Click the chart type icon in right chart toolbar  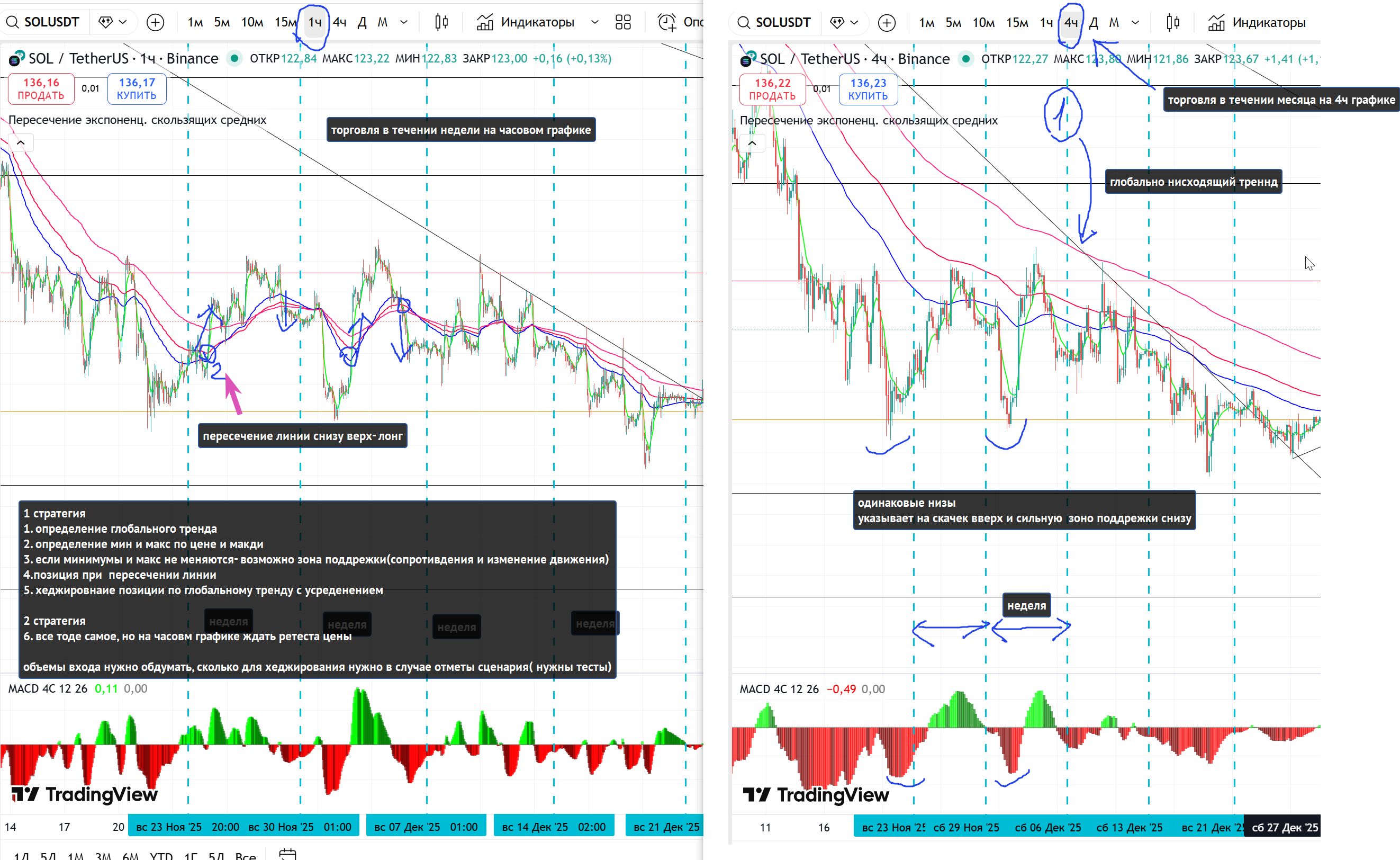coord(1172,23)
